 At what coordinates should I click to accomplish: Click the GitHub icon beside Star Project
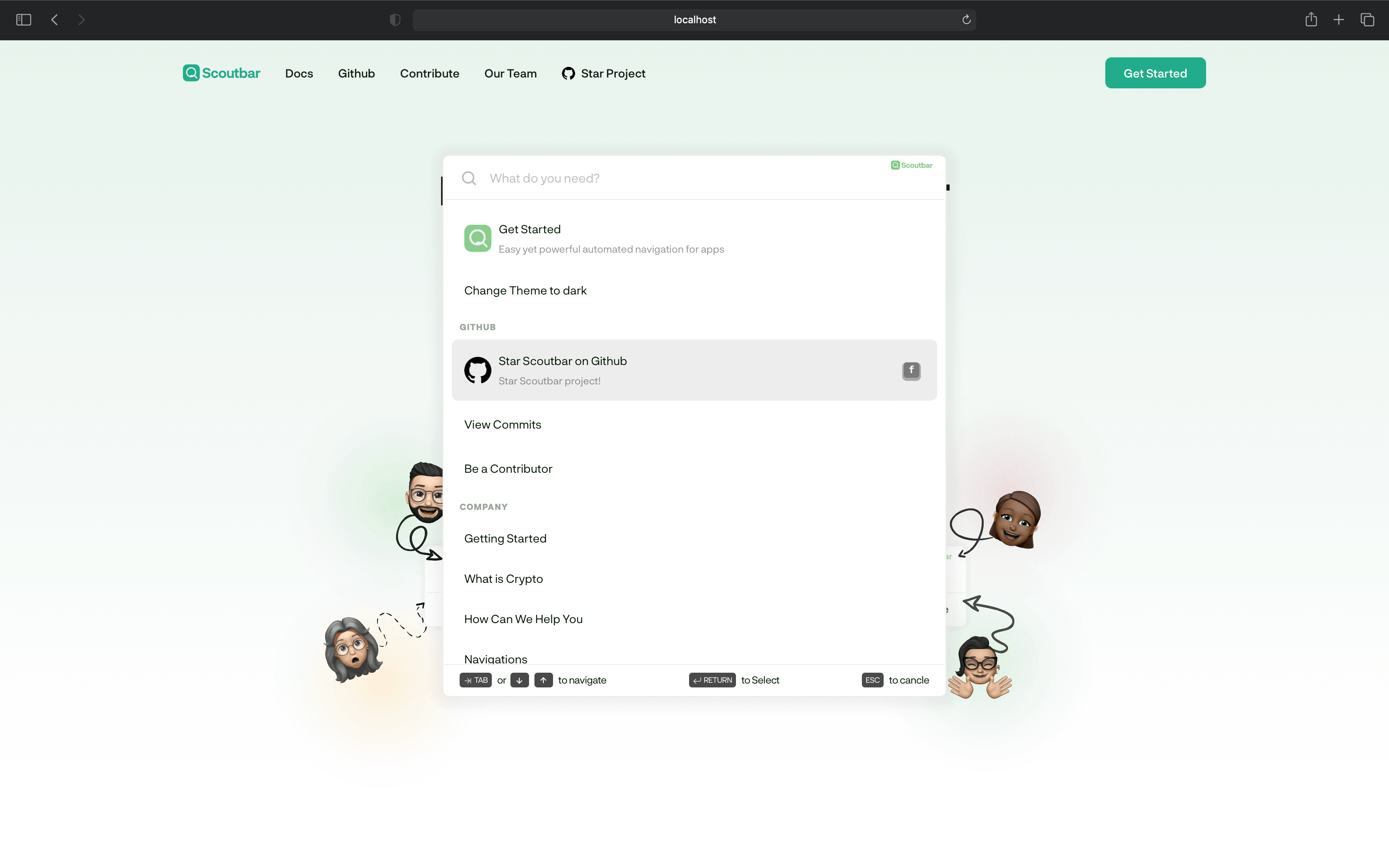point(568,73)
